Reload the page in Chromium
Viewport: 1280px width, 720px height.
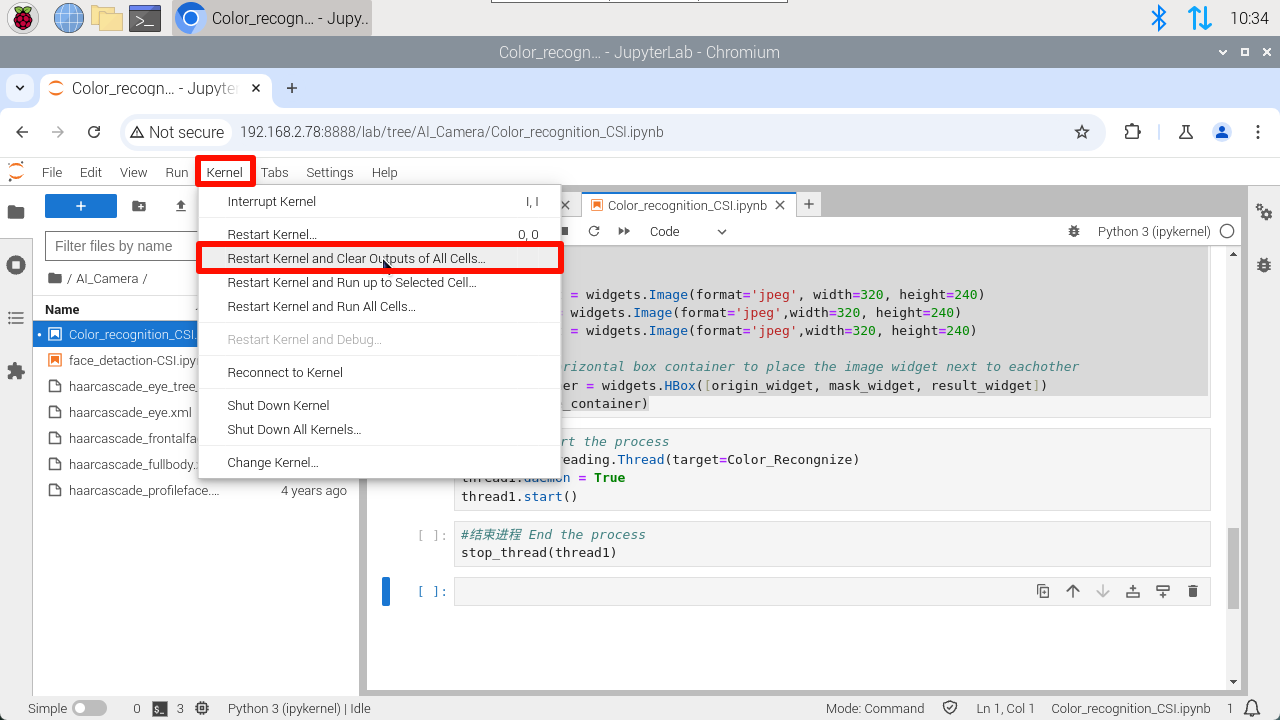(94, 132)
